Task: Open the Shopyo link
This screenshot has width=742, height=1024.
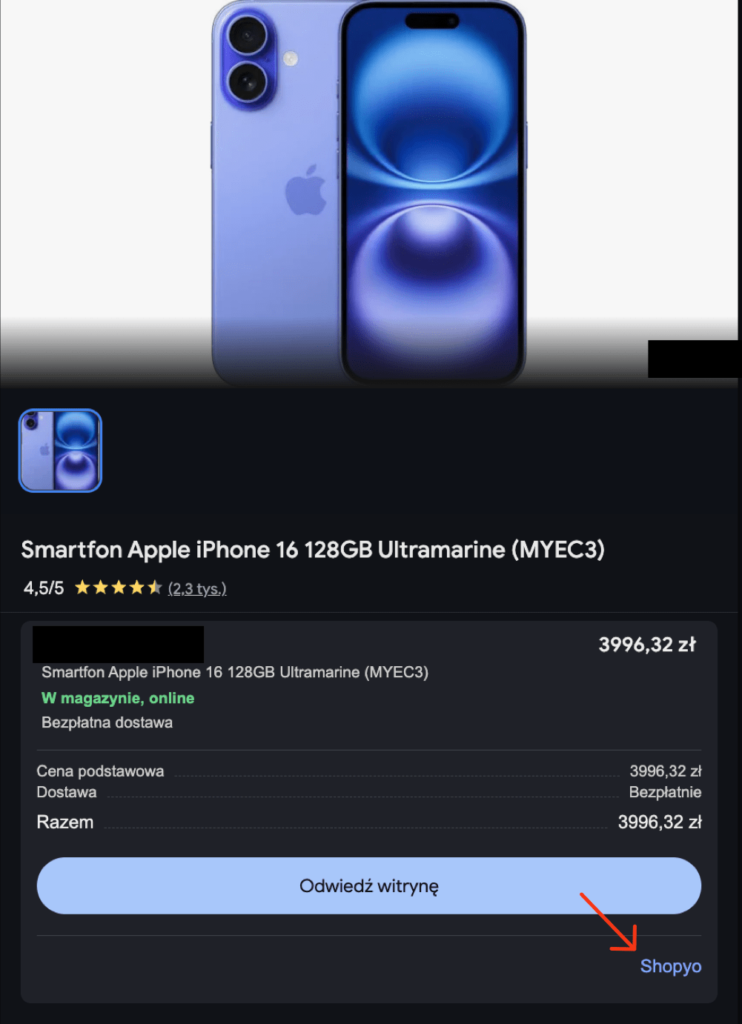Action: tap(670, 967)
